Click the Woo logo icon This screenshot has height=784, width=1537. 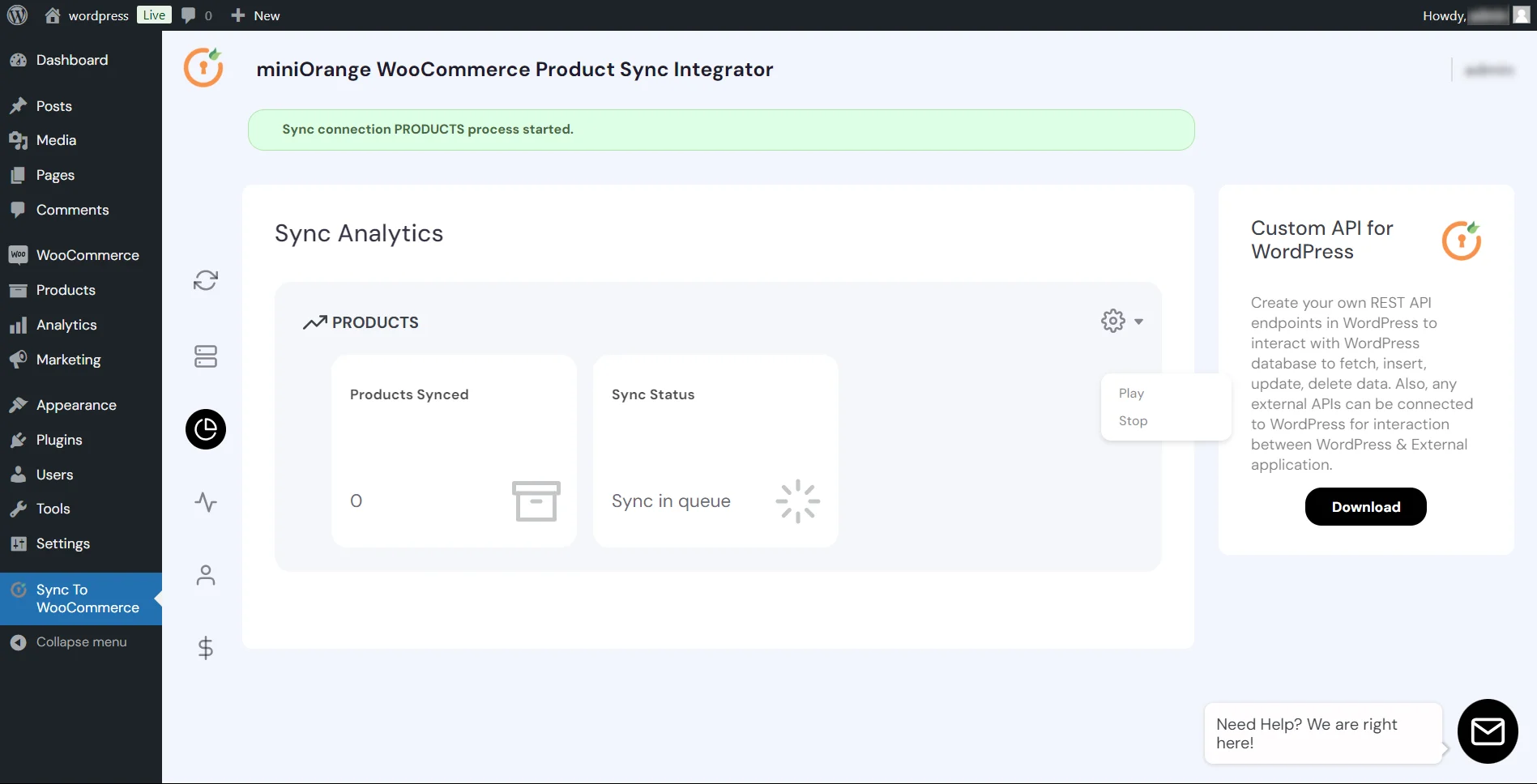[x=18, y=255]
